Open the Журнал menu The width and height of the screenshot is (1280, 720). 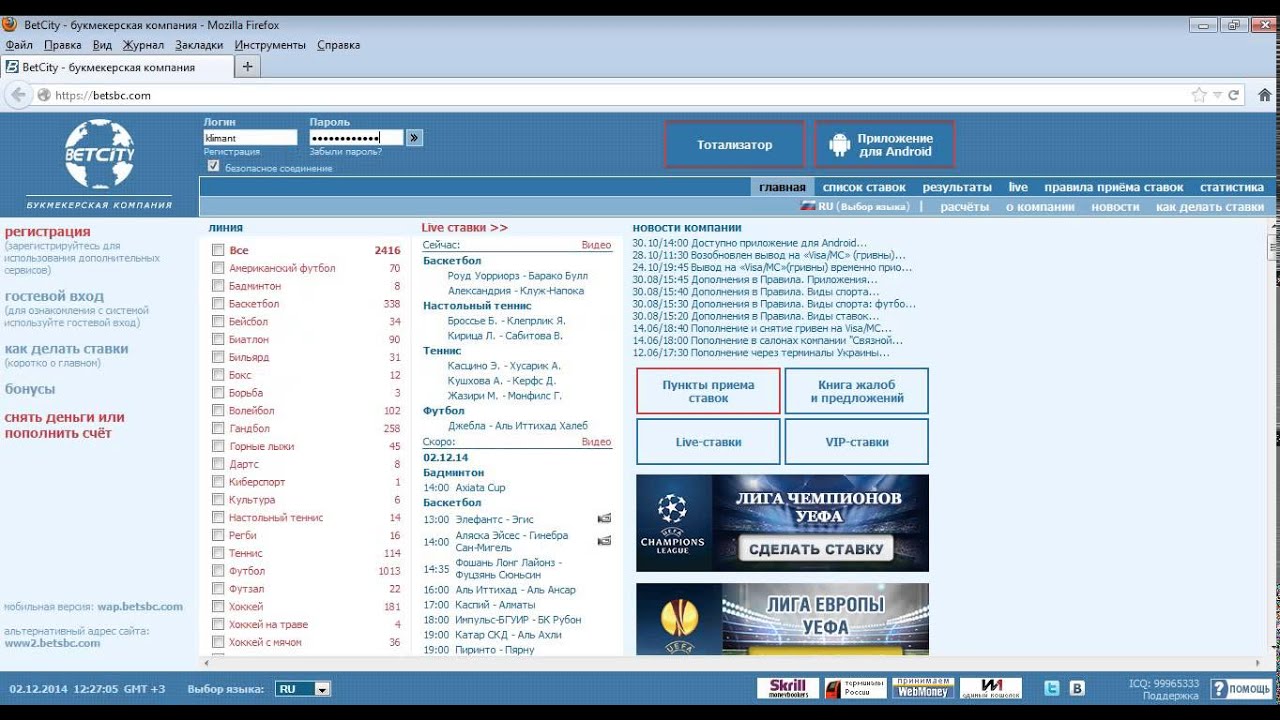[143, 45]
